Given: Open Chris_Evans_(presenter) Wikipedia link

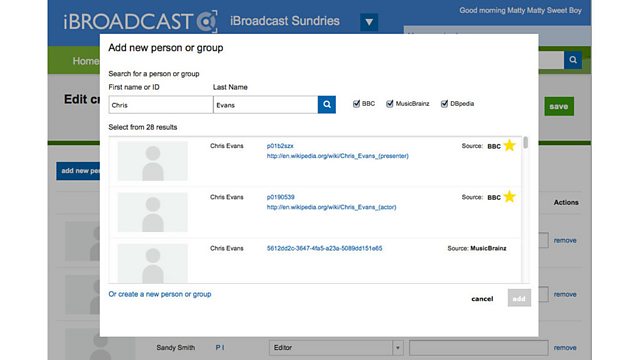Looking at the screenshot, I should pos(338,156).
